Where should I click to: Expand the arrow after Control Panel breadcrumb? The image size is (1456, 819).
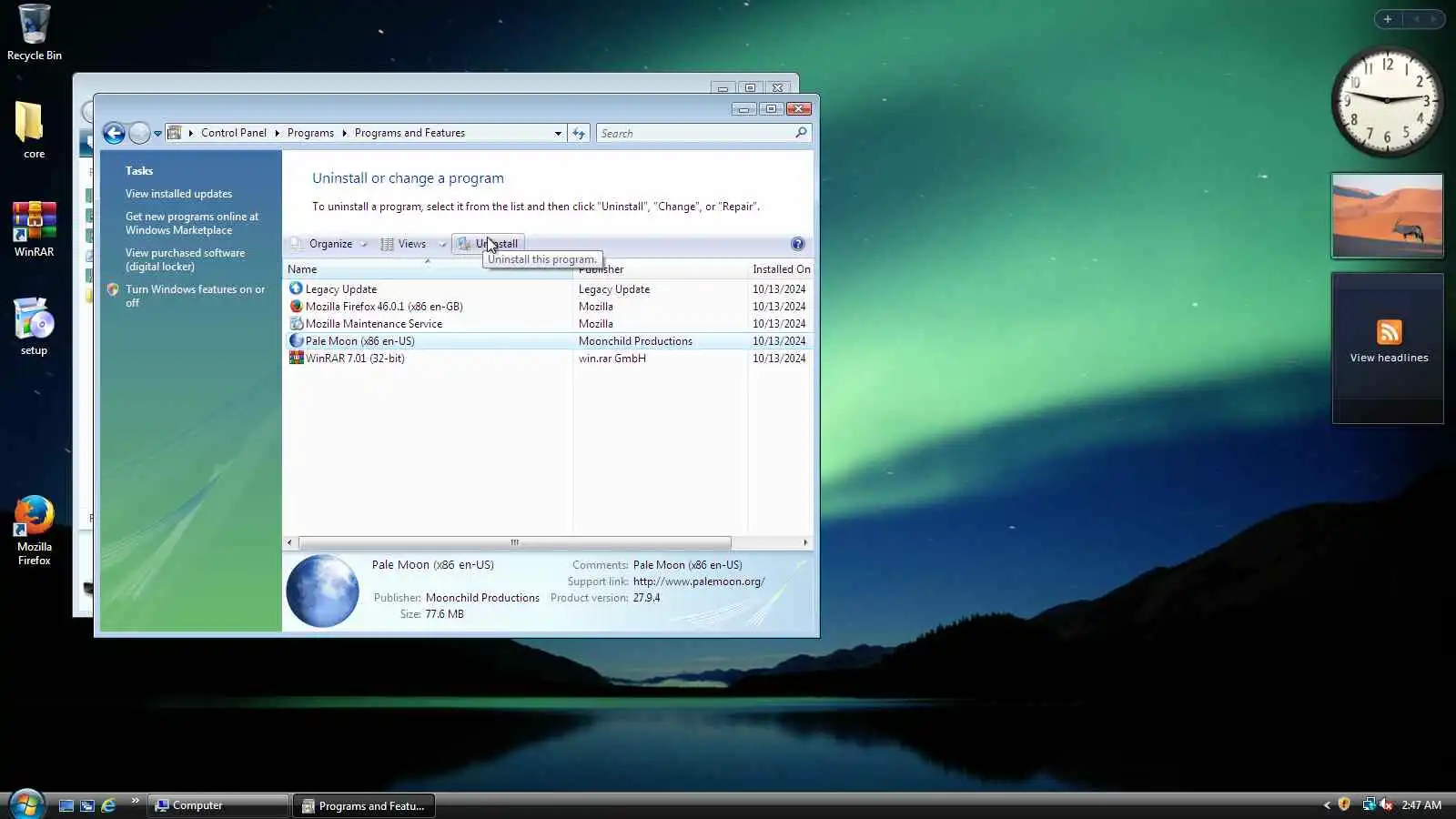[x=277, y=133]
